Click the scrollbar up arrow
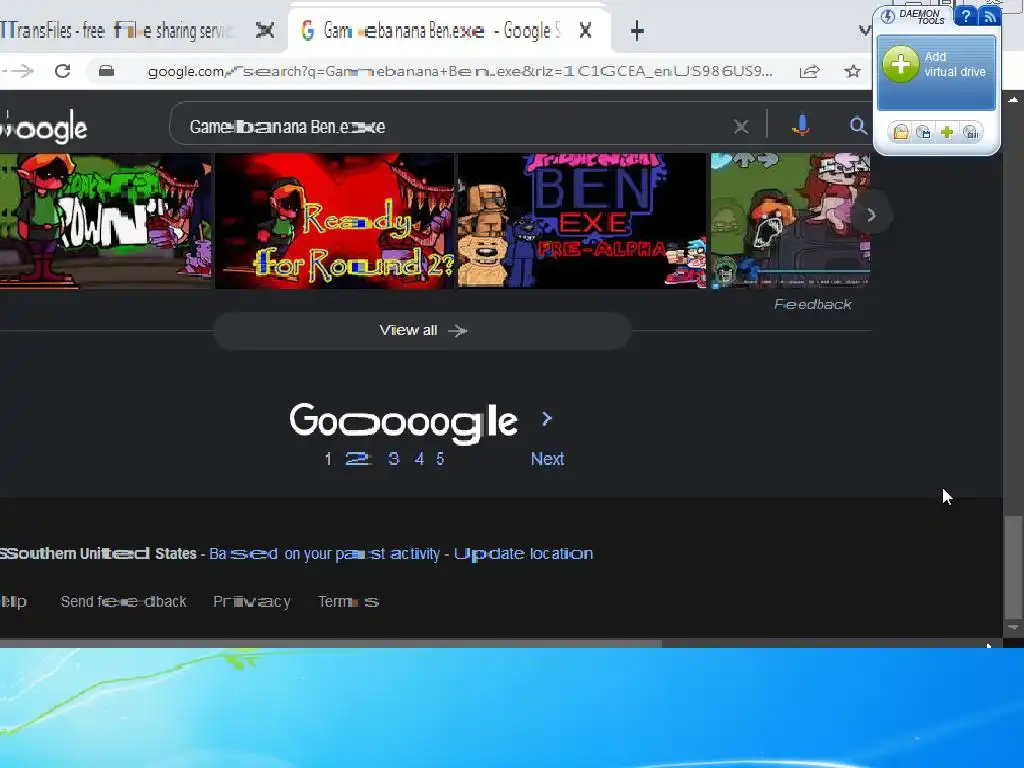1024x768 pixels. pos(1013,100)
